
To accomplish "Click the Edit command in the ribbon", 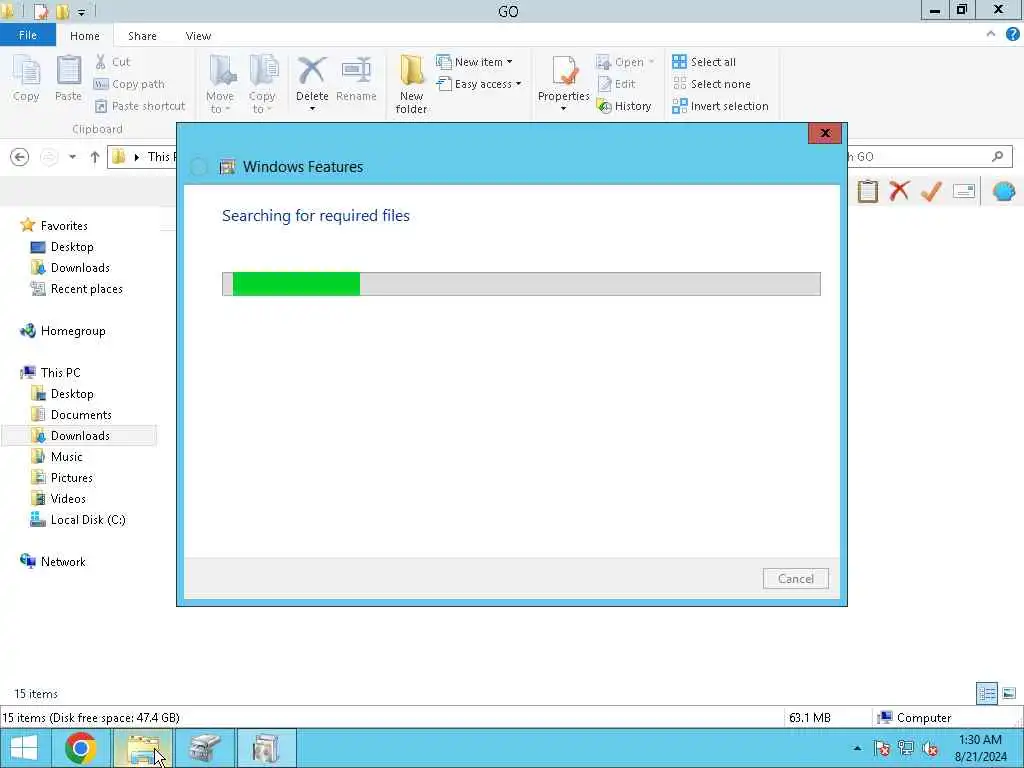I will pos(616,84).
